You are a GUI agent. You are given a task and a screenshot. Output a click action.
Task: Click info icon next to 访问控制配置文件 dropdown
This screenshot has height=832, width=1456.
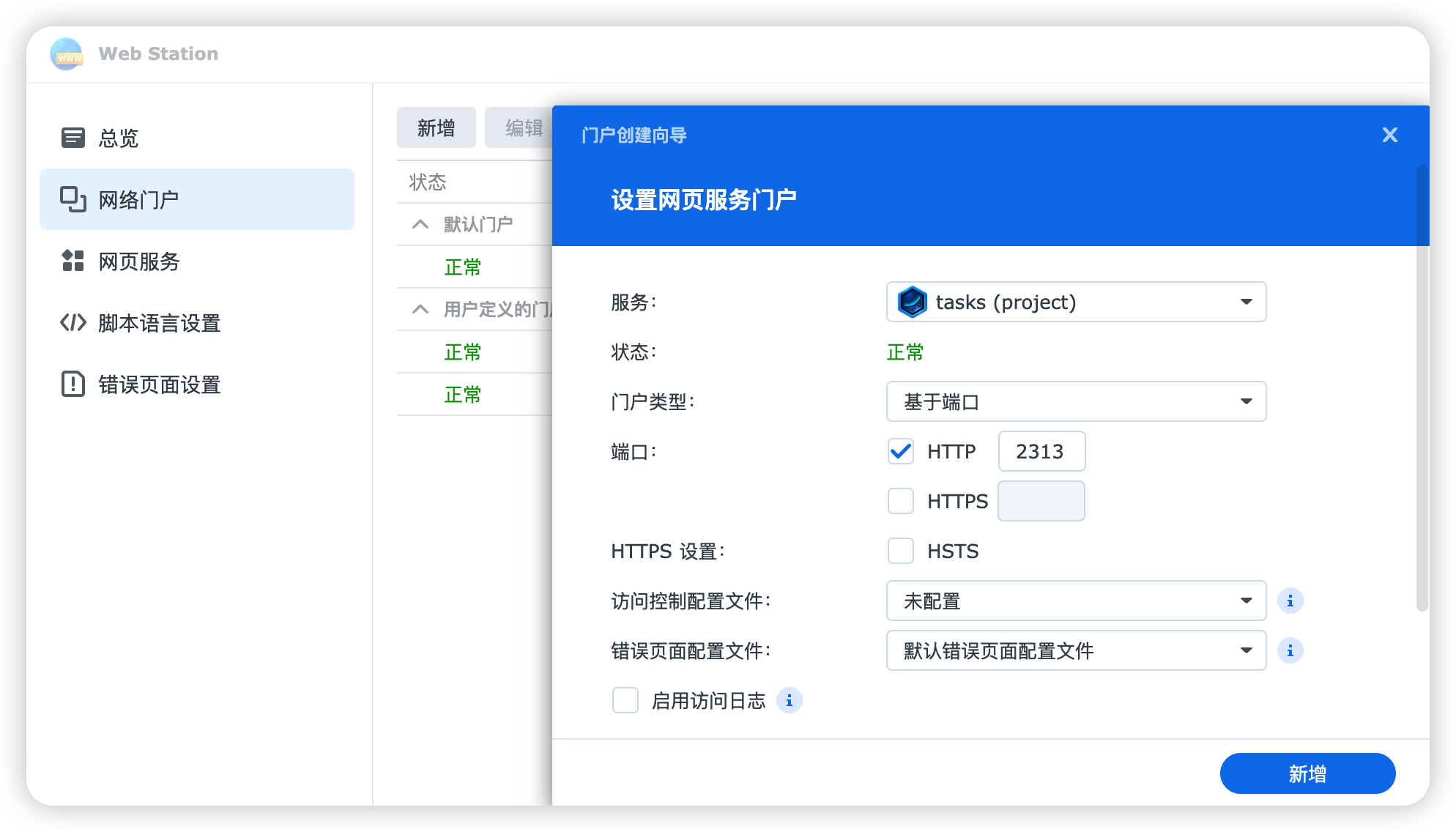pos(1290,601)
